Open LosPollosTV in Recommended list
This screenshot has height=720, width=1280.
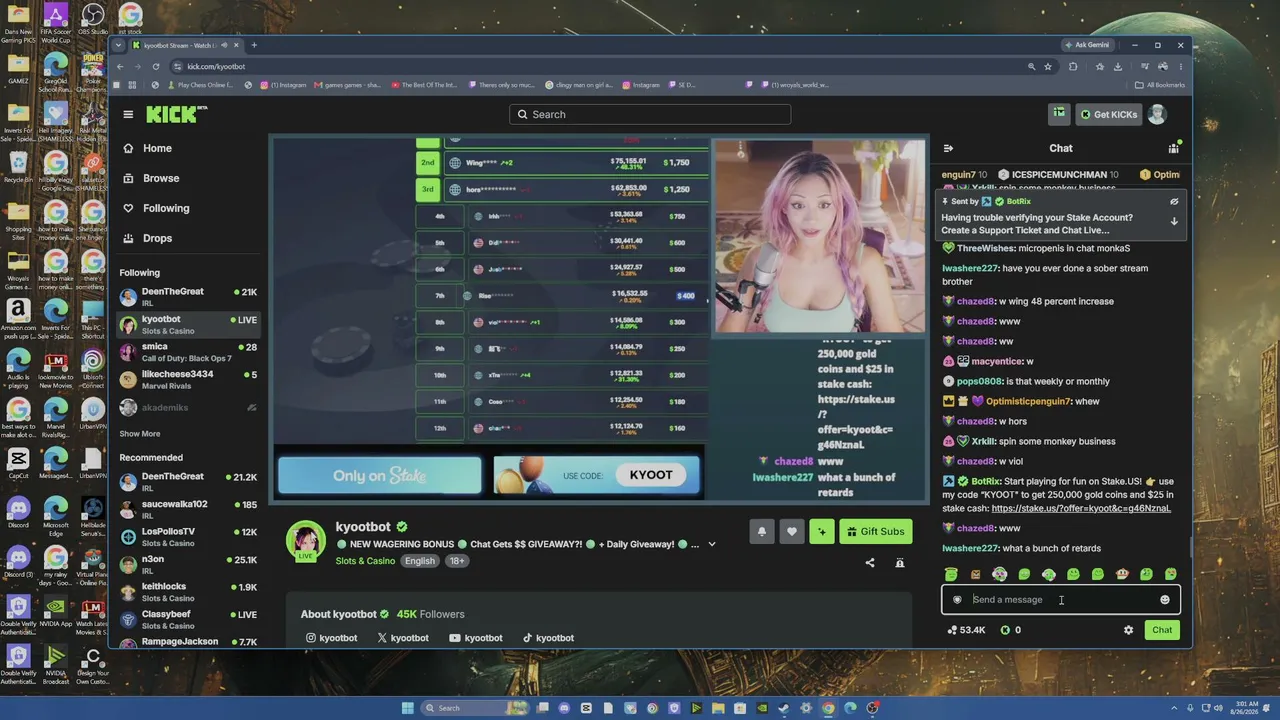(188, 537)
